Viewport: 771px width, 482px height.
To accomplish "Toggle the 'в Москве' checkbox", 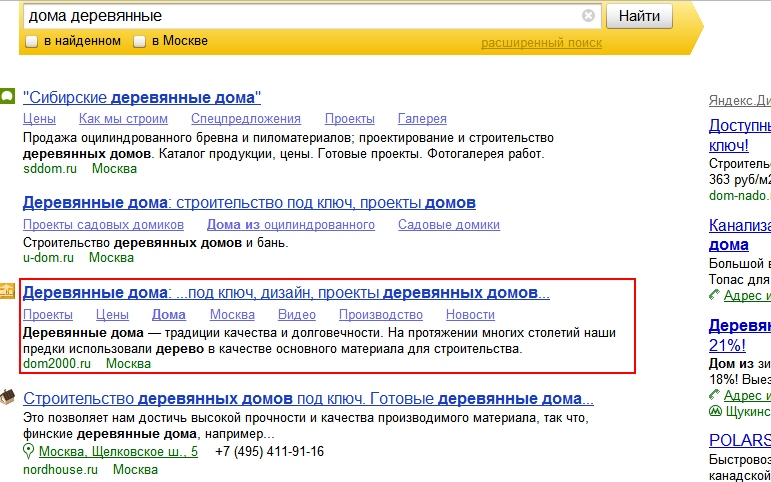I will 140,41.
